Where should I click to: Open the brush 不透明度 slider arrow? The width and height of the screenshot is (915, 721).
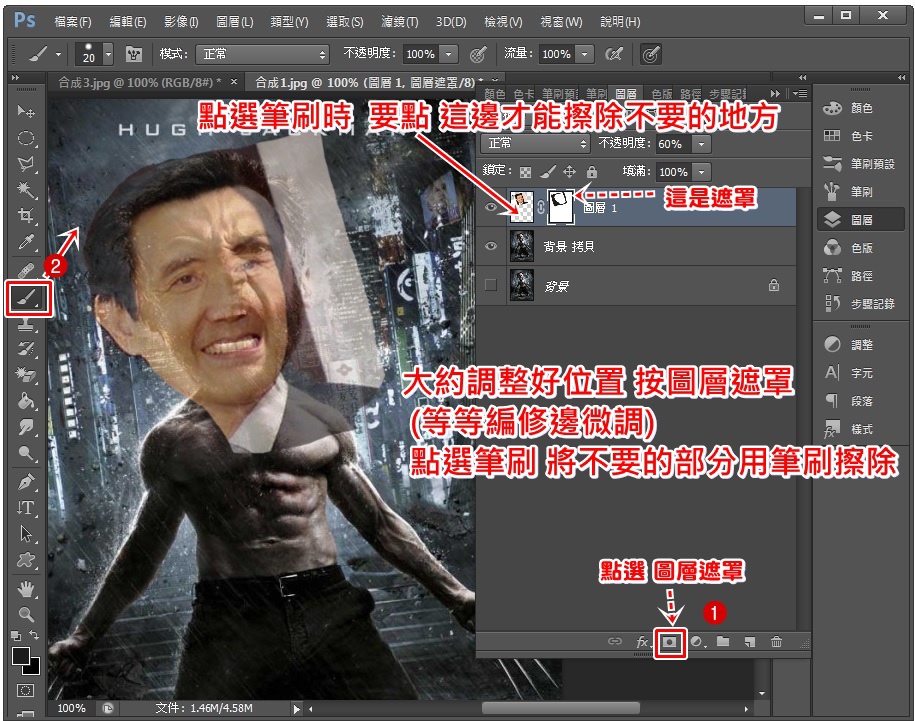coord(448,54)
